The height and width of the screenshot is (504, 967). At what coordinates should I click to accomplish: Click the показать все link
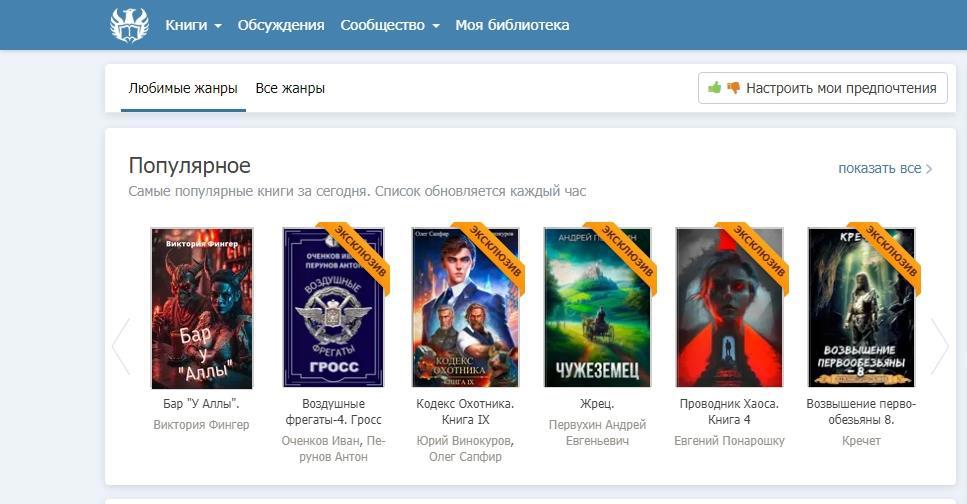tap(879, 168)
